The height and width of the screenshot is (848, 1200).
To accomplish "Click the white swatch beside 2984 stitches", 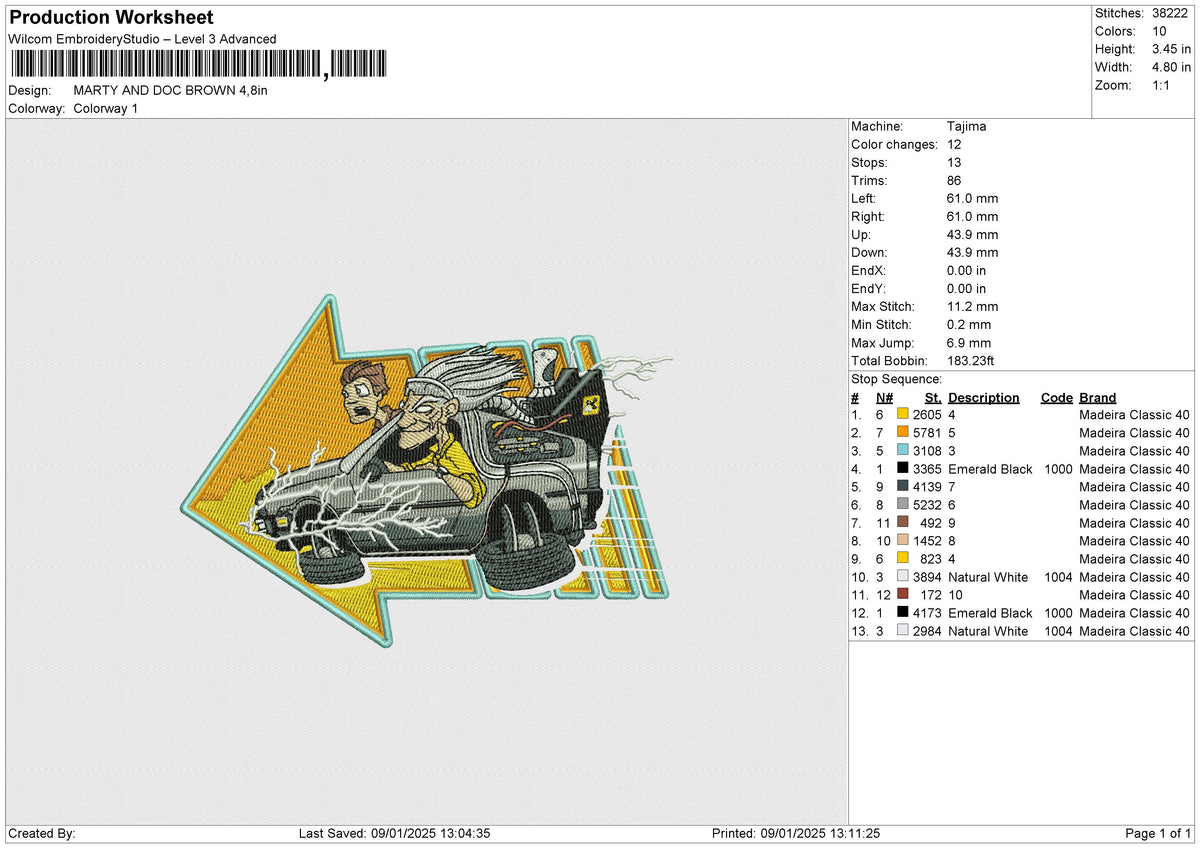I will coord(903,631).
